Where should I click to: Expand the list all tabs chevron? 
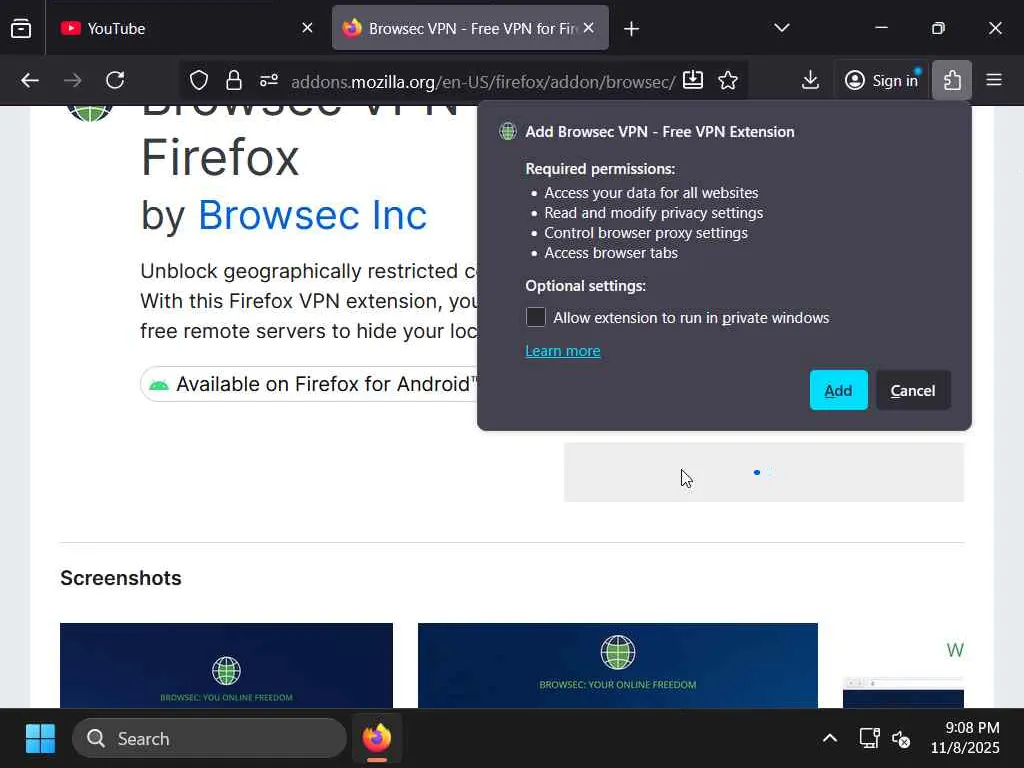pyautogui.click(x=782, y=28)
